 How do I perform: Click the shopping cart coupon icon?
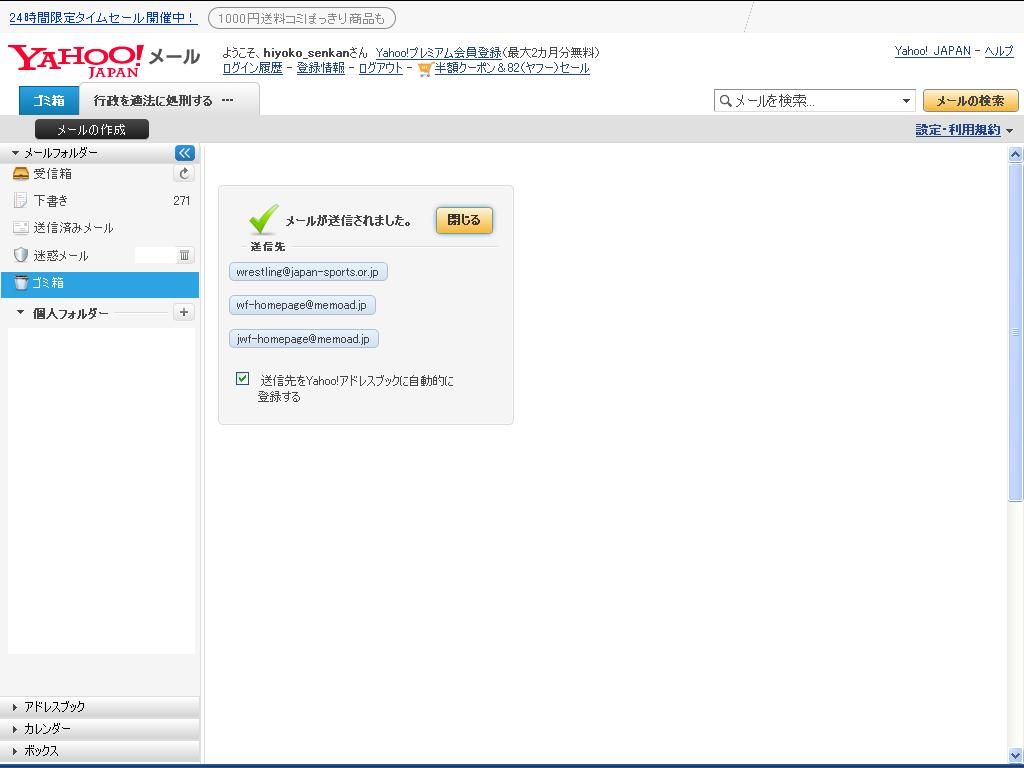(x=425, y=69)
